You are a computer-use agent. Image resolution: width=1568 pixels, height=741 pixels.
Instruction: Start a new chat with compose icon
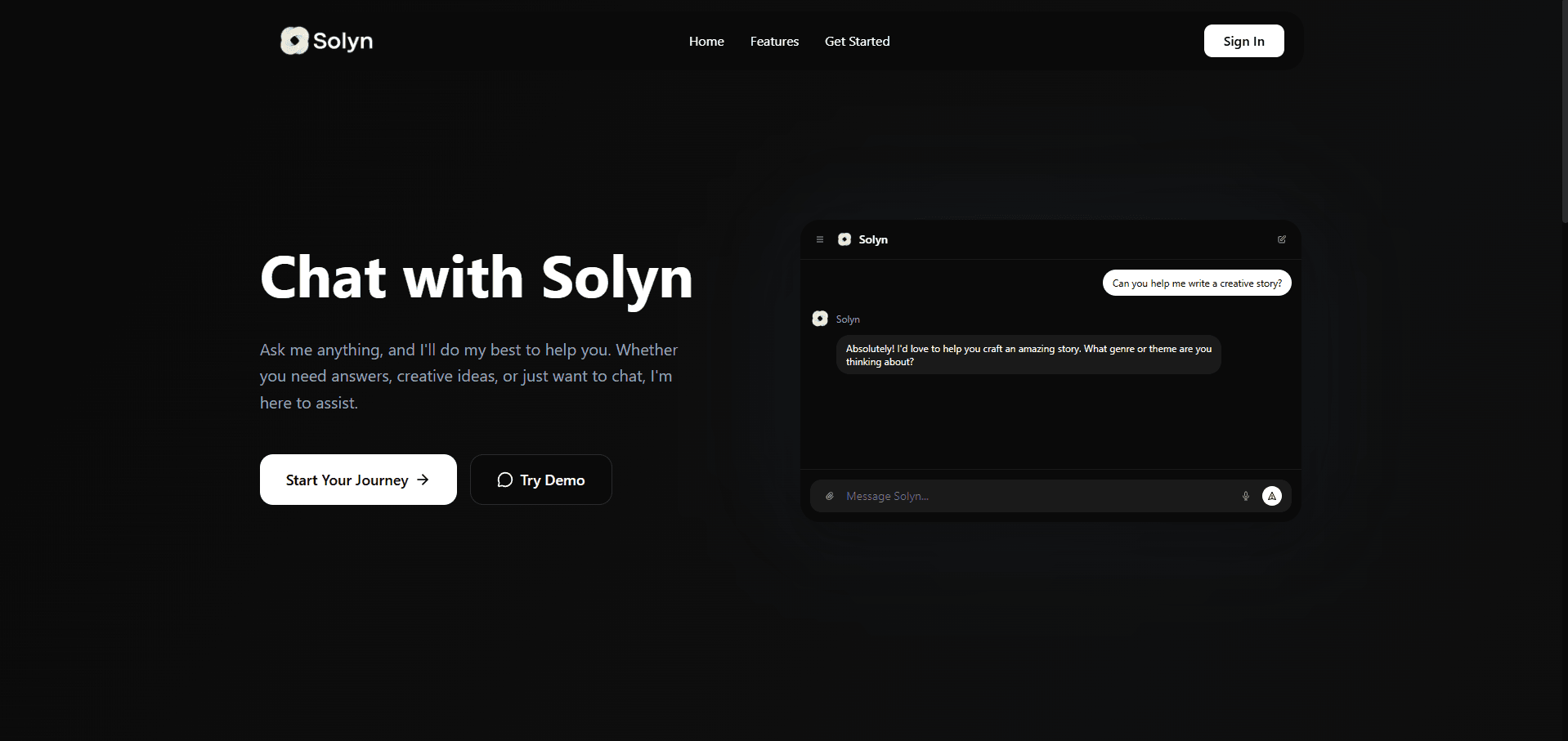click(x=1281, y=239)
